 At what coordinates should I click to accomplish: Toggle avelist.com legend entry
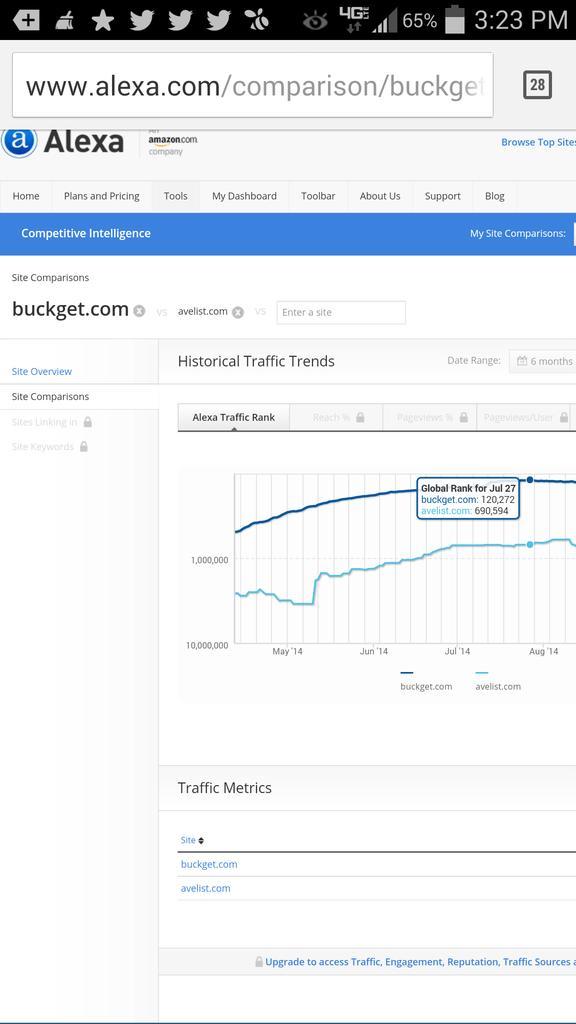[x=498, y=680]
